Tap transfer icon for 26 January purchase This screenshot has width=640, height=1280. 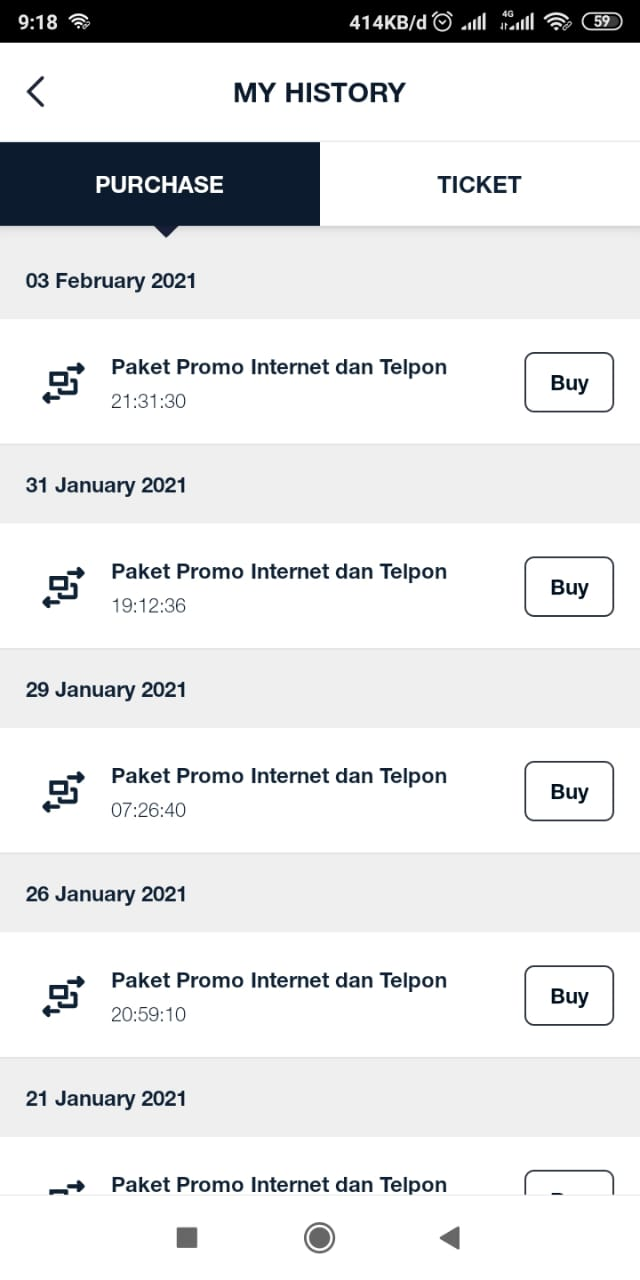64,996
